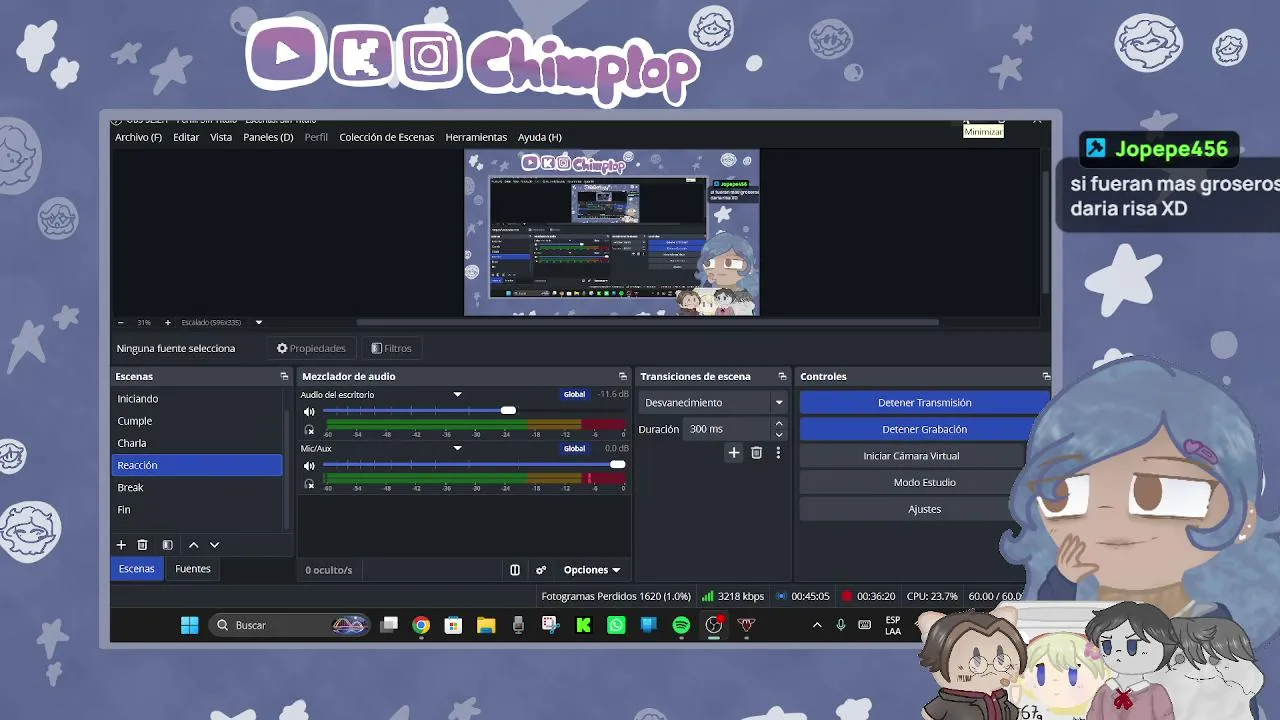Open the Desvanecimiento transition dropdown
This screenshot has height=720, width=1280.
tap(713, 403)
